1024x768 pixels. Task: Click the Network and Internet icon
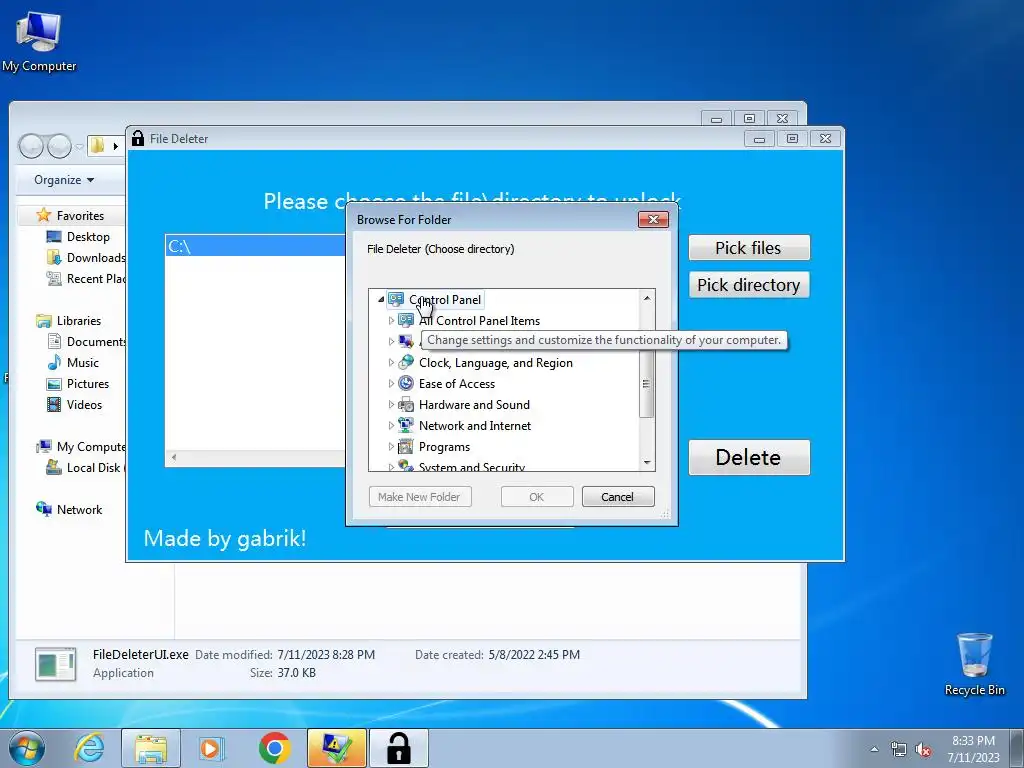[x=406, y=425]
